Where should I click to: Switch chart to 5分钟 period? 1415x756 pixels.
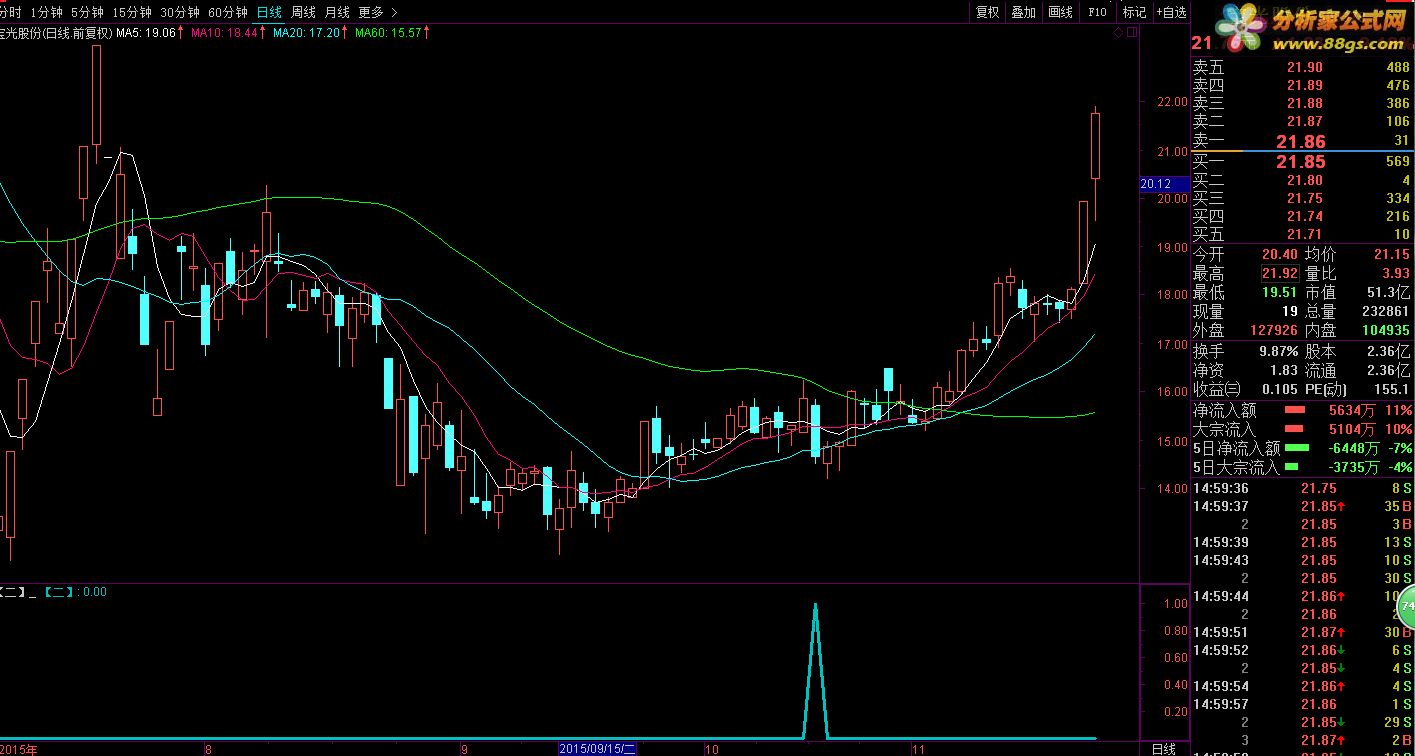coord(87,12)
